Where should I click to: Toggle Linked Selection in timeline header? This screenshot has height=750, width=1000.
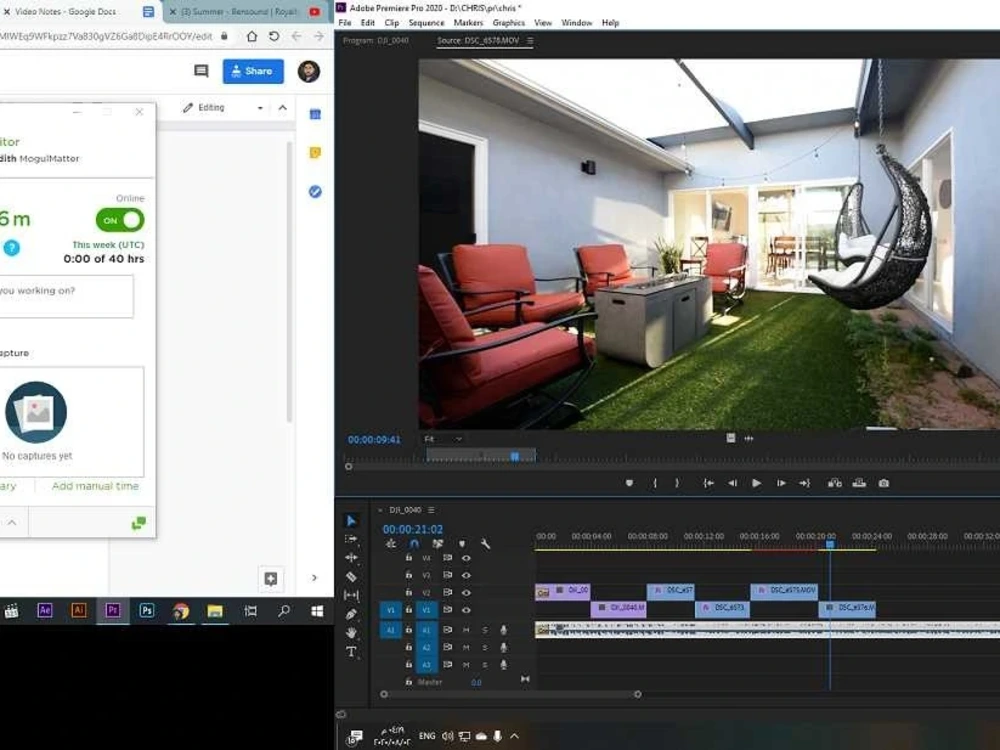coord(438,543)
